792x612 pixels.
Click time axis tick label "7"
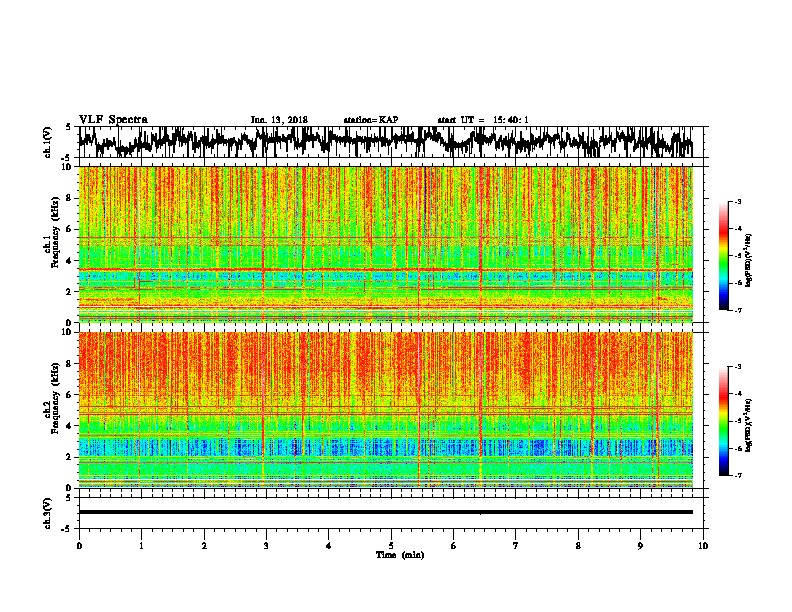coord(516,546)
